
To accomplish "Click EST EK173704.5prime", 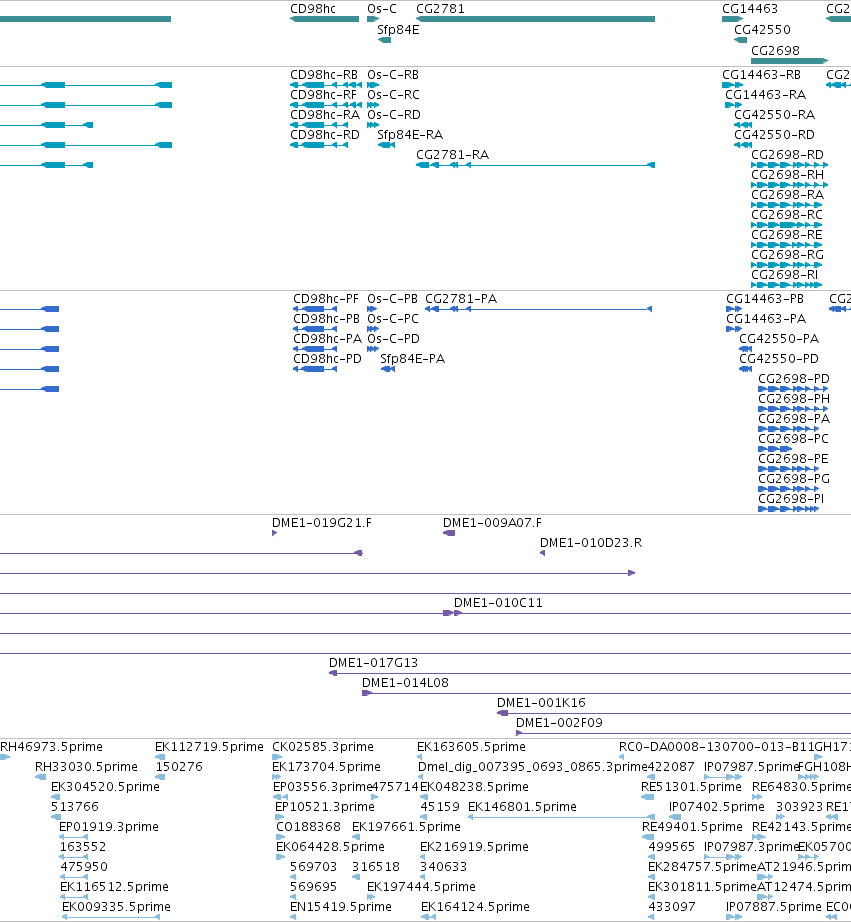I will [326, 767].
